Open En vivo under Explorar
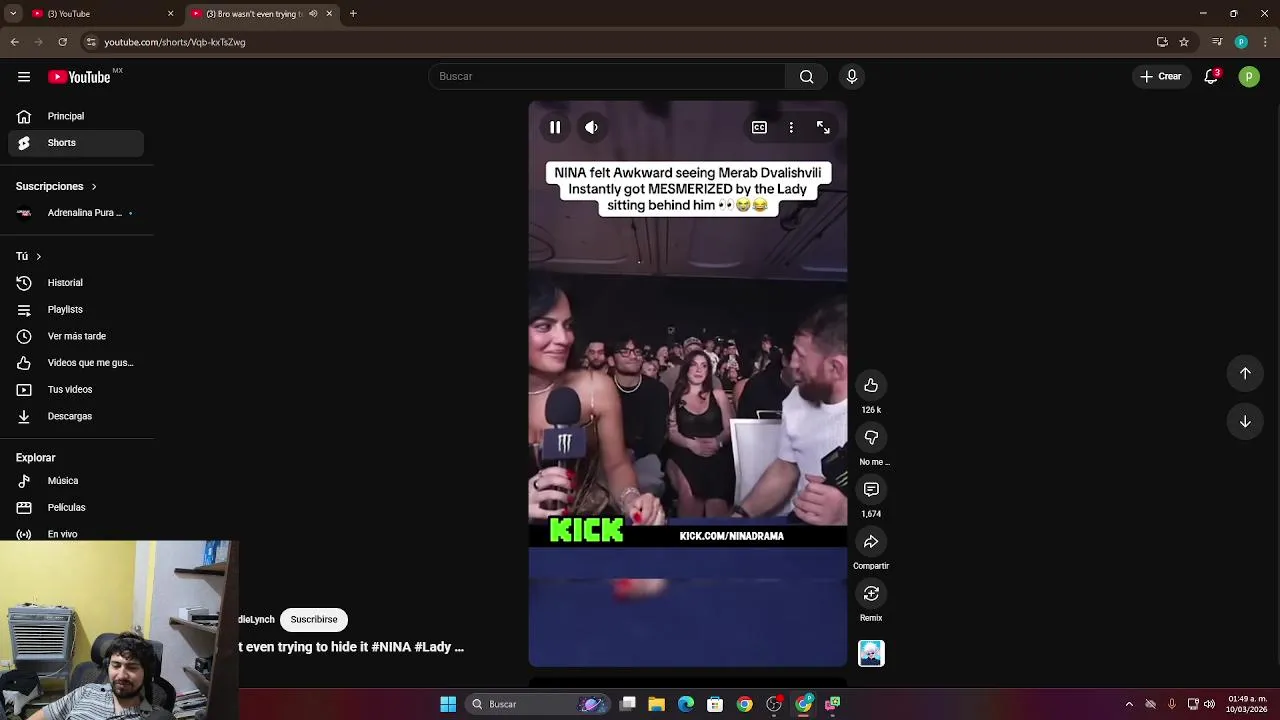1280x720 pixels. click(x=76, y=534)
